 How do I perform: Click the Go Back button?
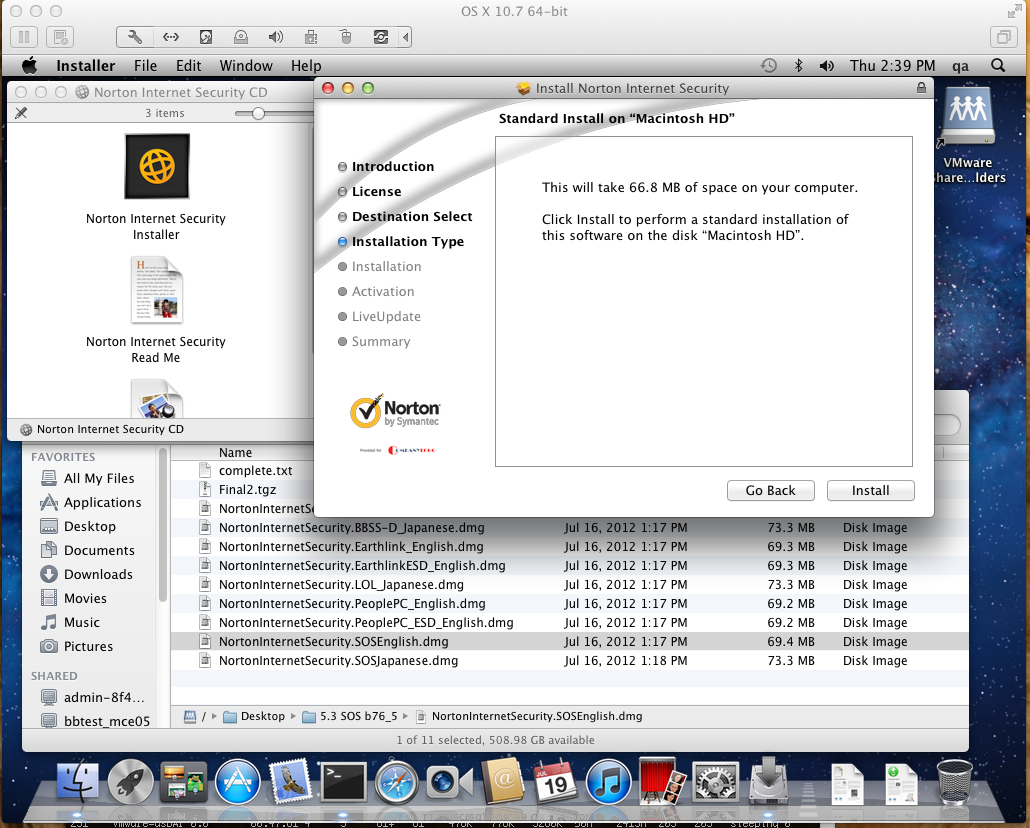click(770, 490)
